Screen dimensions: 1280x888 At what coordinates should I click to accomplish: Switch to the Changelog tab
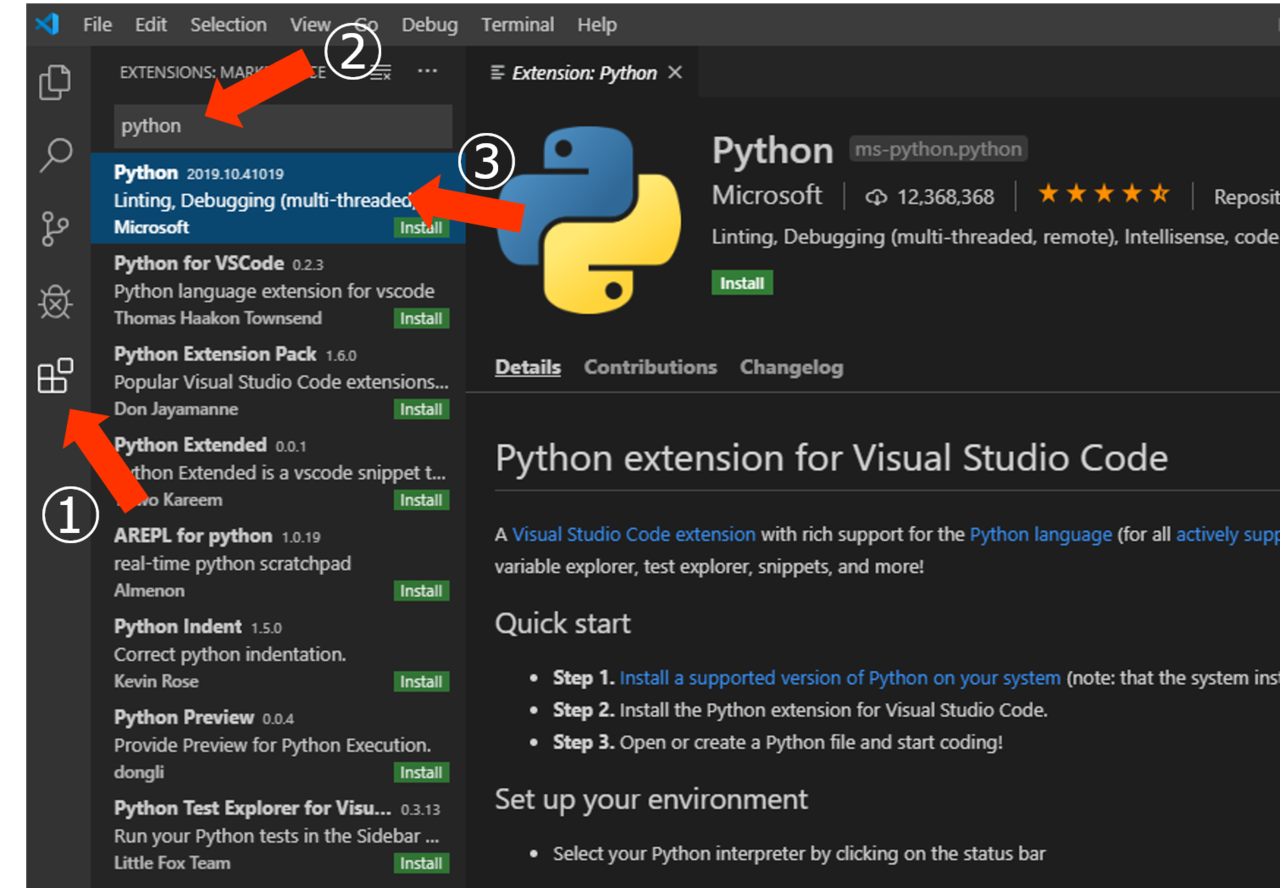(x=791, y=367)
